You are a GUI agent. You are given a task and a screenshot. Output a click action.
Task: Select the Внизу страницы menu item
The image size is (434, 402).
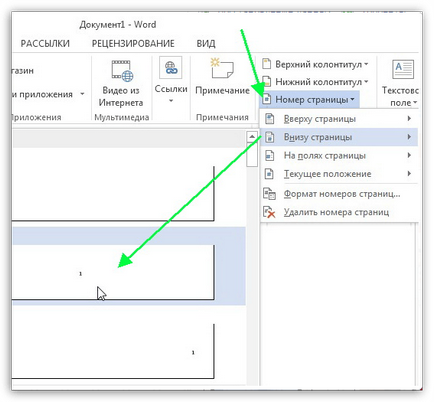click(339, 137)
